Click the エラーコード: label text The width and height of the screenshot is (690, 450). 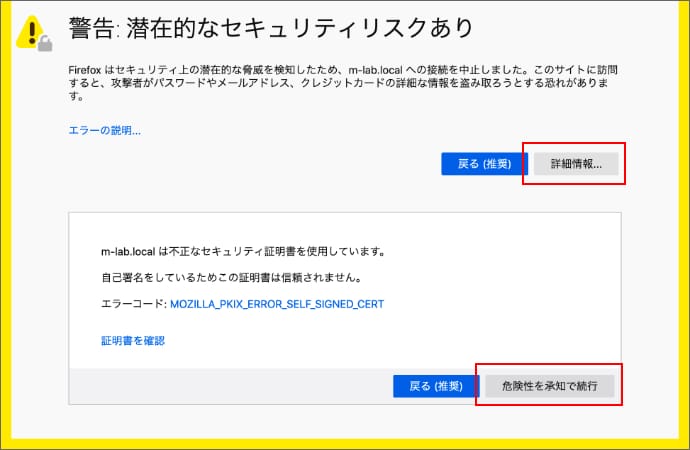[x=132, y=303]
